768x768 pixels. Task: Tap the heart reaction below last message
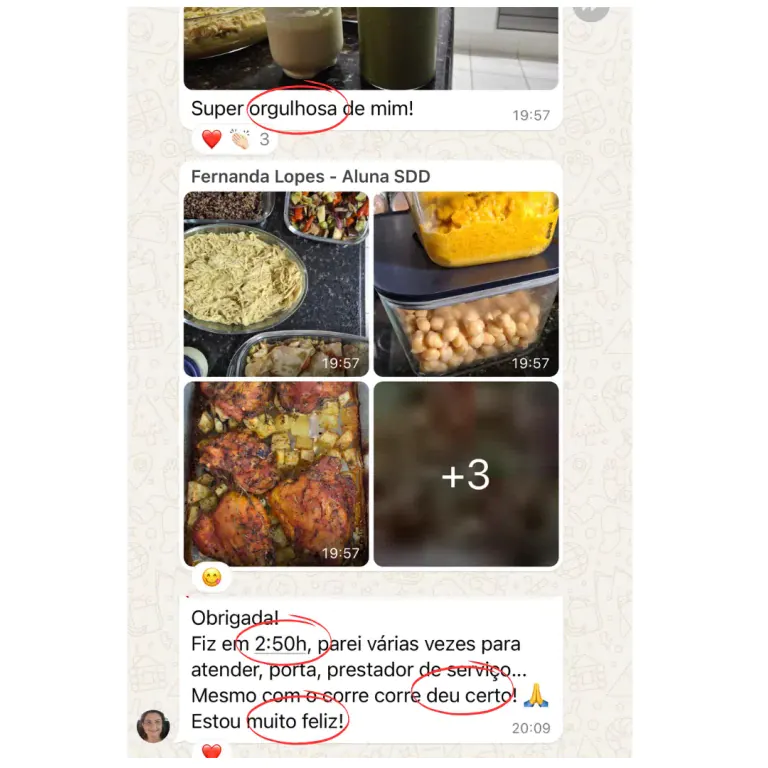[x=212, y=750]
